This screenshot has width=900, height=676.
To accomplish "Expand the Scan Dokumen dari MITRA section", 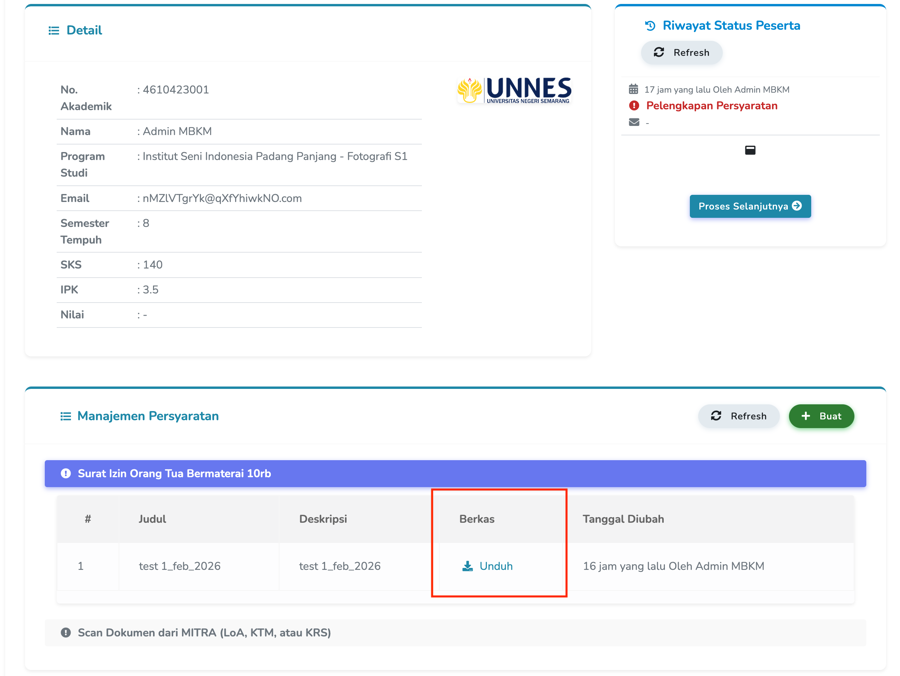I will (x=455, y=633).
